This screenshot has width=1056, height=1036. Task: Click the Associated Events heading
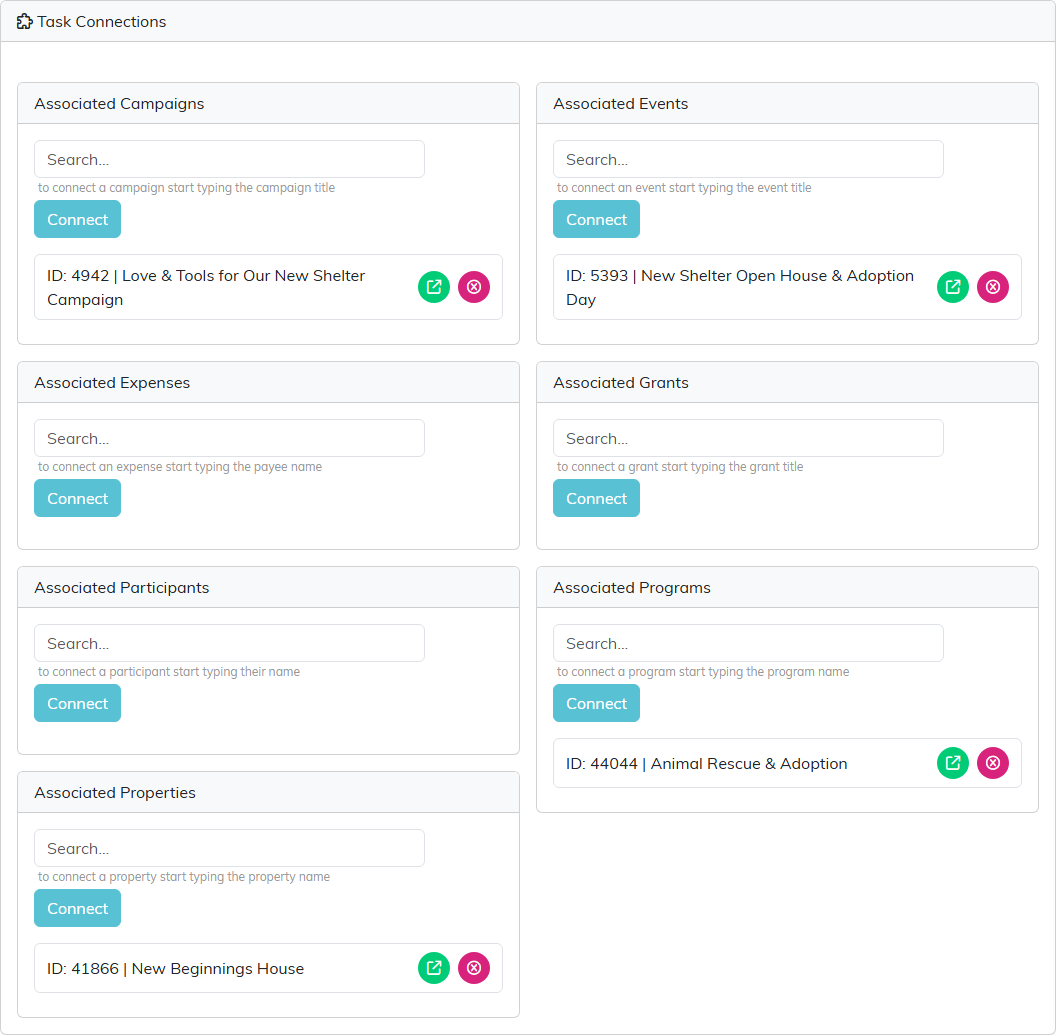pos(620,104)
